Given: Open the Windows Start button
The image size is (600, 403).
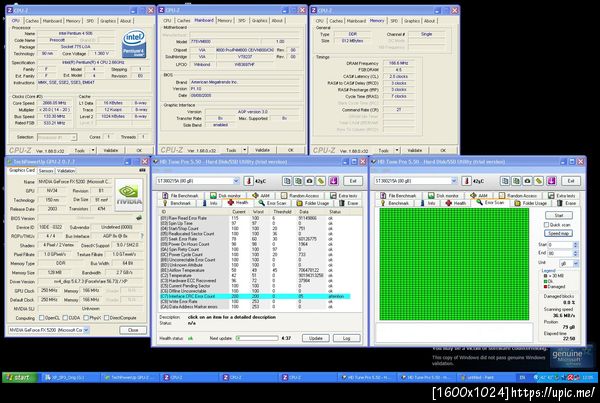Looking at the screenshot, I should 20,377.
